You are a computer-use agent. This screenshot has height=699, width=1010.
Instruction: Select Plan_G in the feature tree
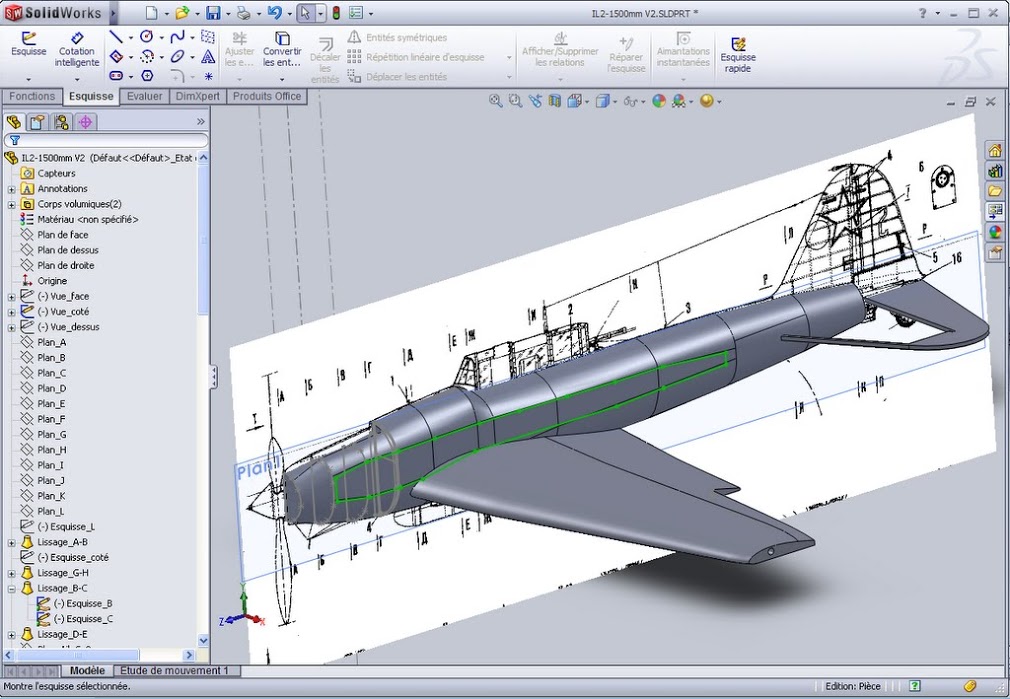pyautogui.click(x=52, y=434)
